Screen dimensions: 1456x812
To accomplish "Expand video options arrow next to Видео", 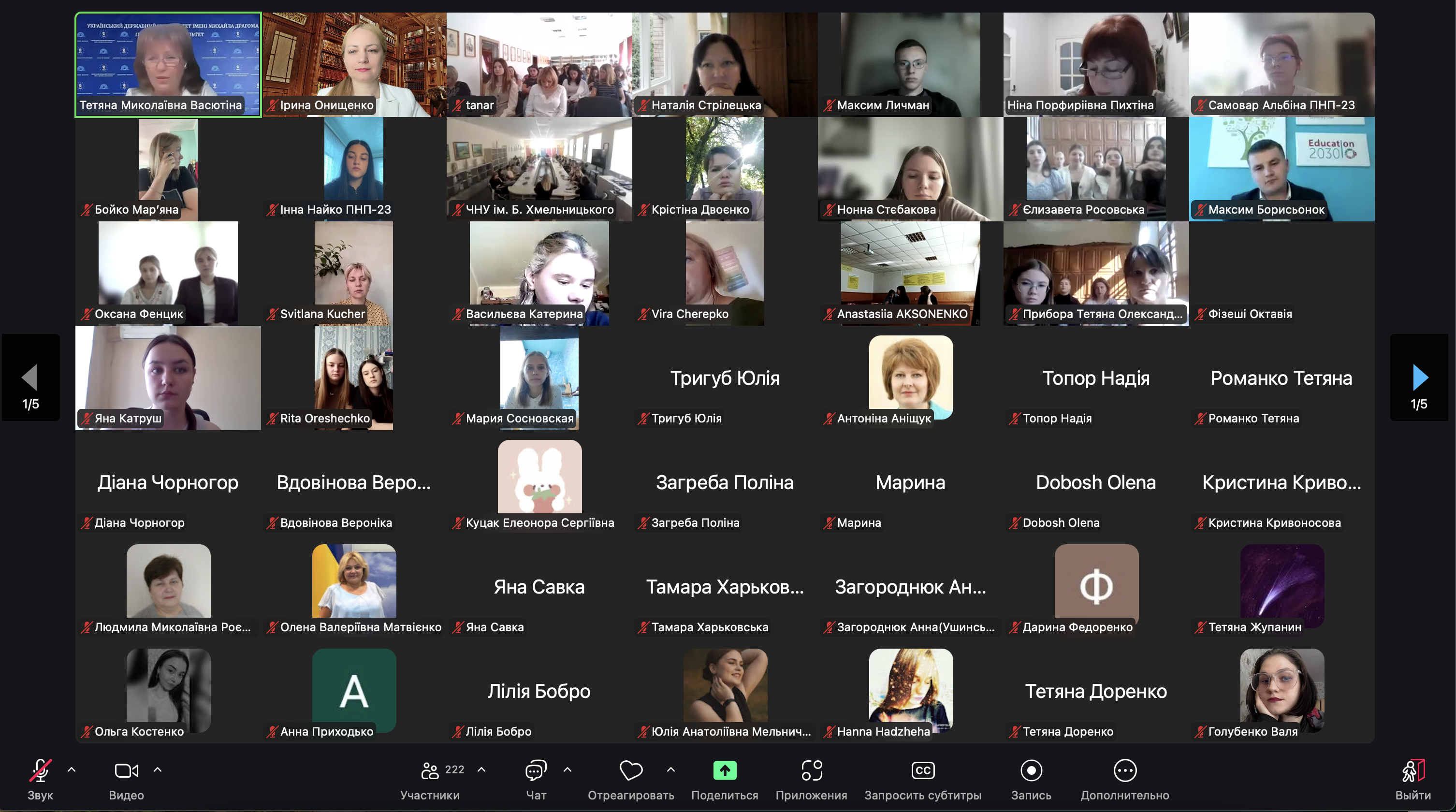I will coord(158,769).
